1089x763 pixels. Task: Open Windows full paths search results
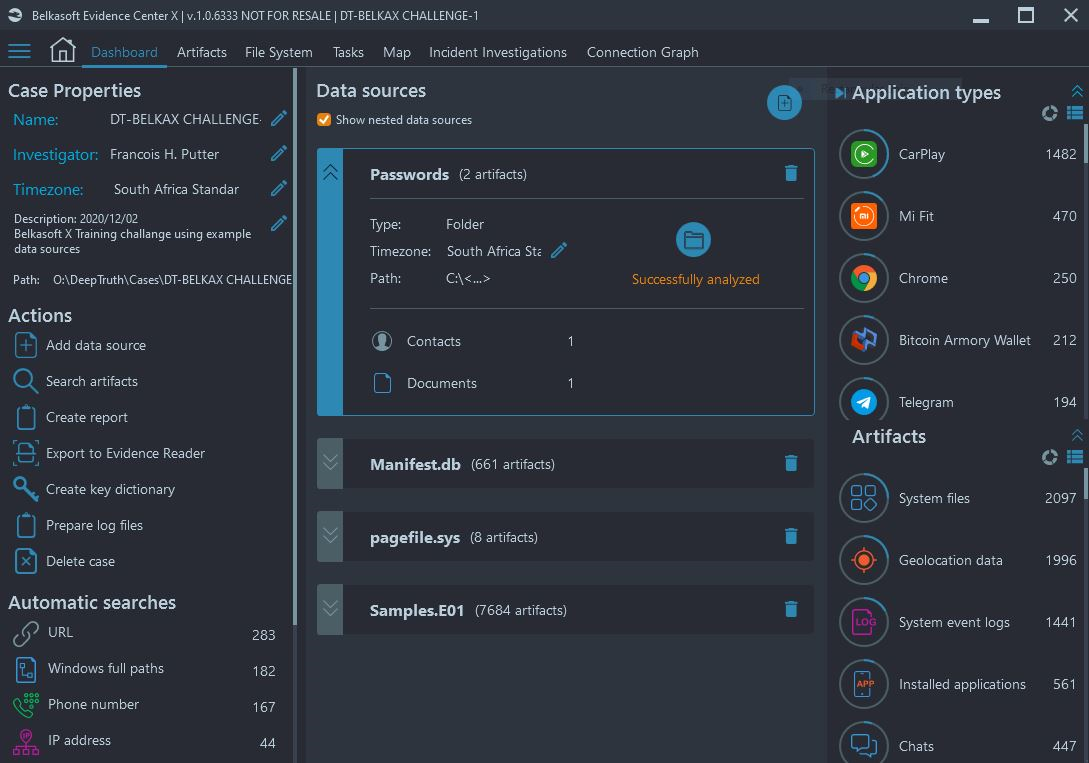(144, 669)
